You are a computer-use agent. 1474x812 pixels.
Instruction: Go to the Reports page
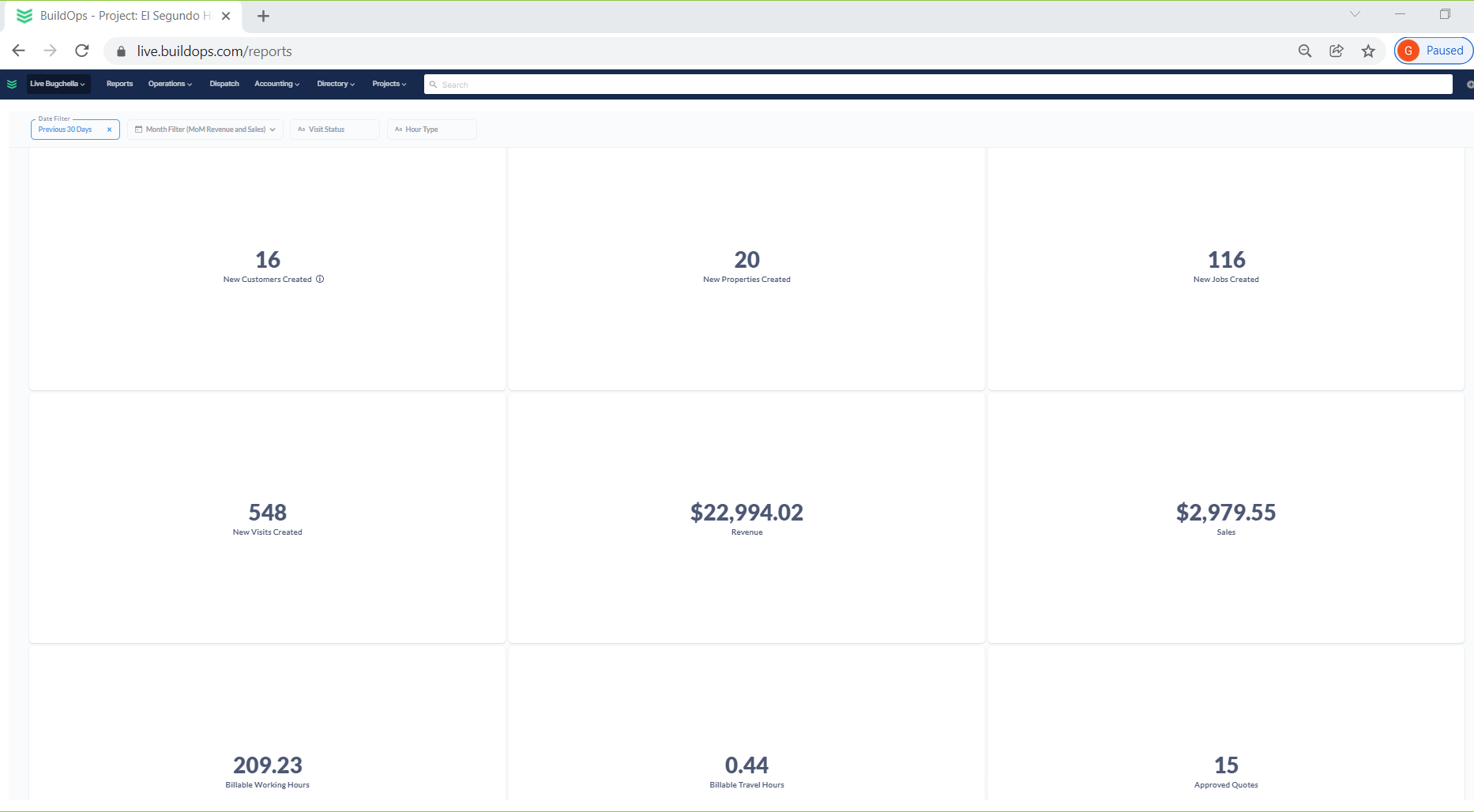click(119, 84)
